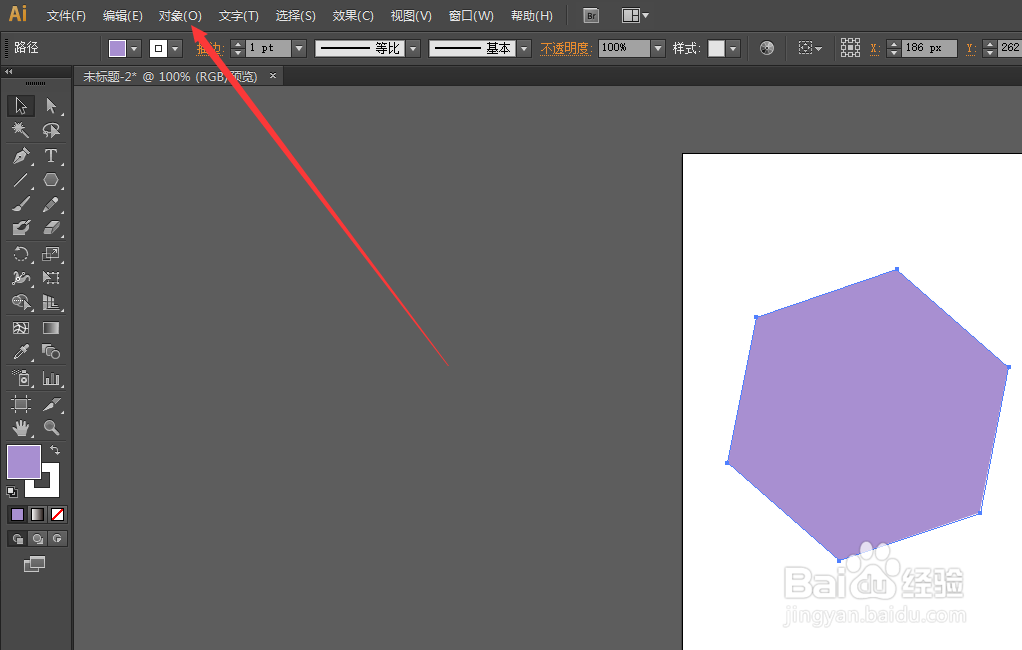This screenshot has width=1022, height=650.
Task: Open the 视图(V) menu
Action: [x=411, y=16]
